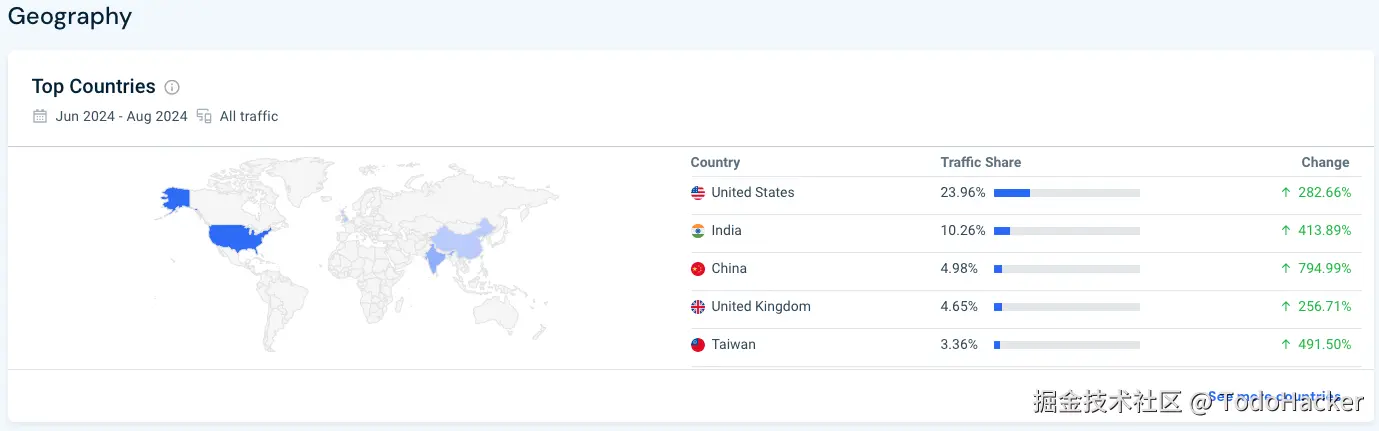Open the See more countries link
1379x431 pixels.
[1274, 397]
